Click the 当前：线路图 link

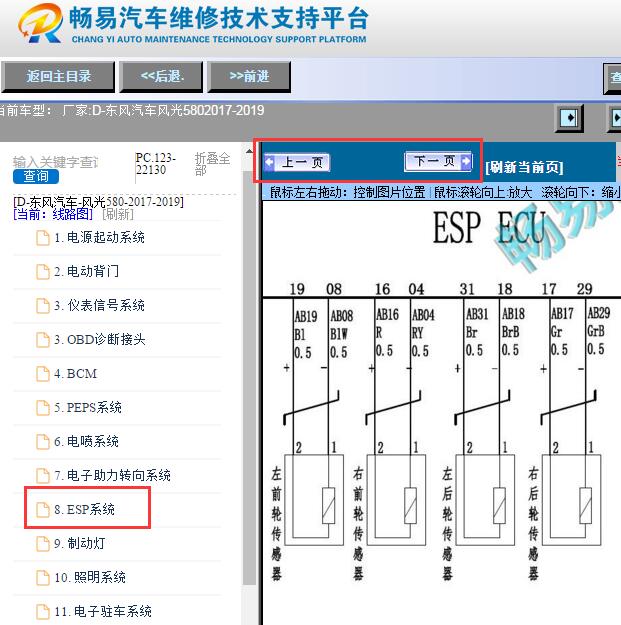pyautogui.click(x=53, y=214)
